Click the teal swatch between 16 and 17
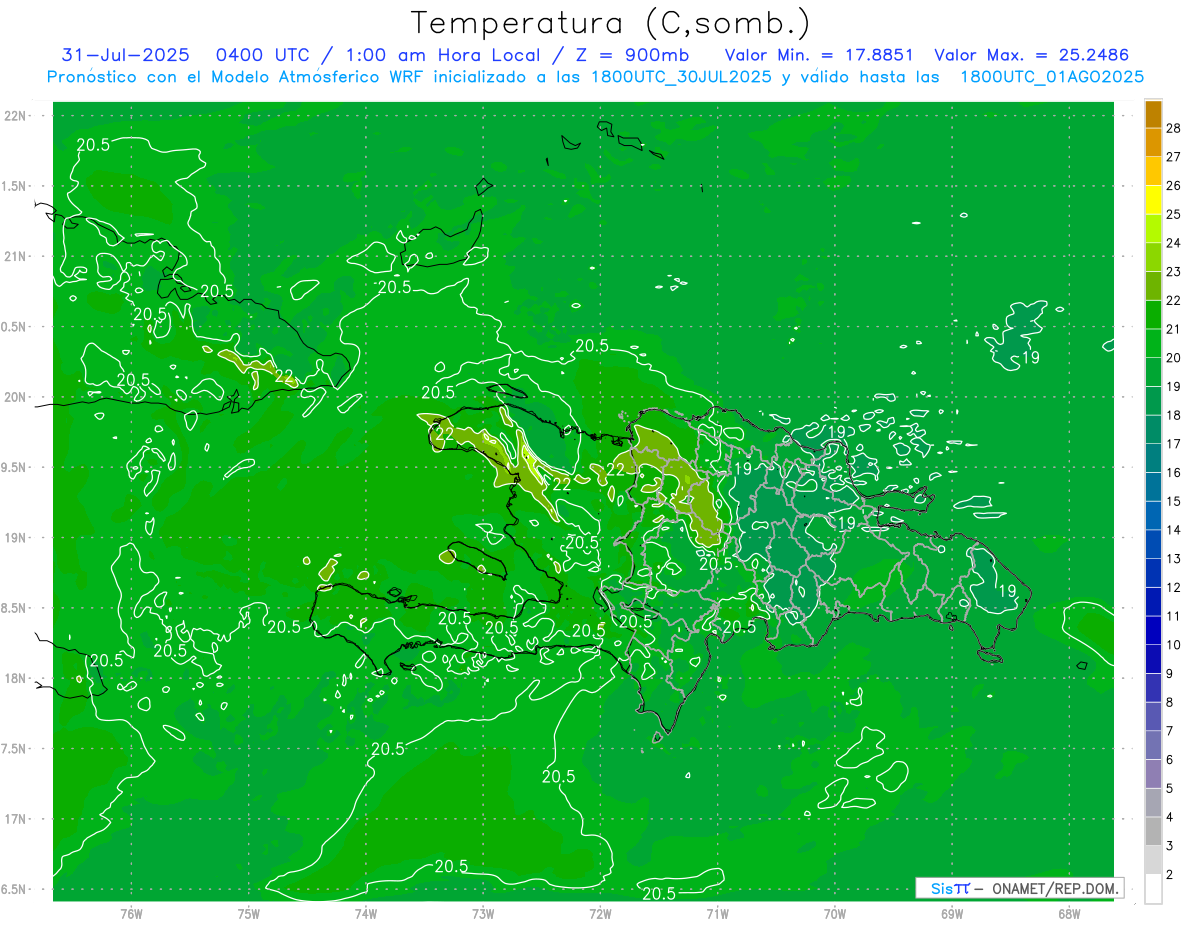 1153,458
